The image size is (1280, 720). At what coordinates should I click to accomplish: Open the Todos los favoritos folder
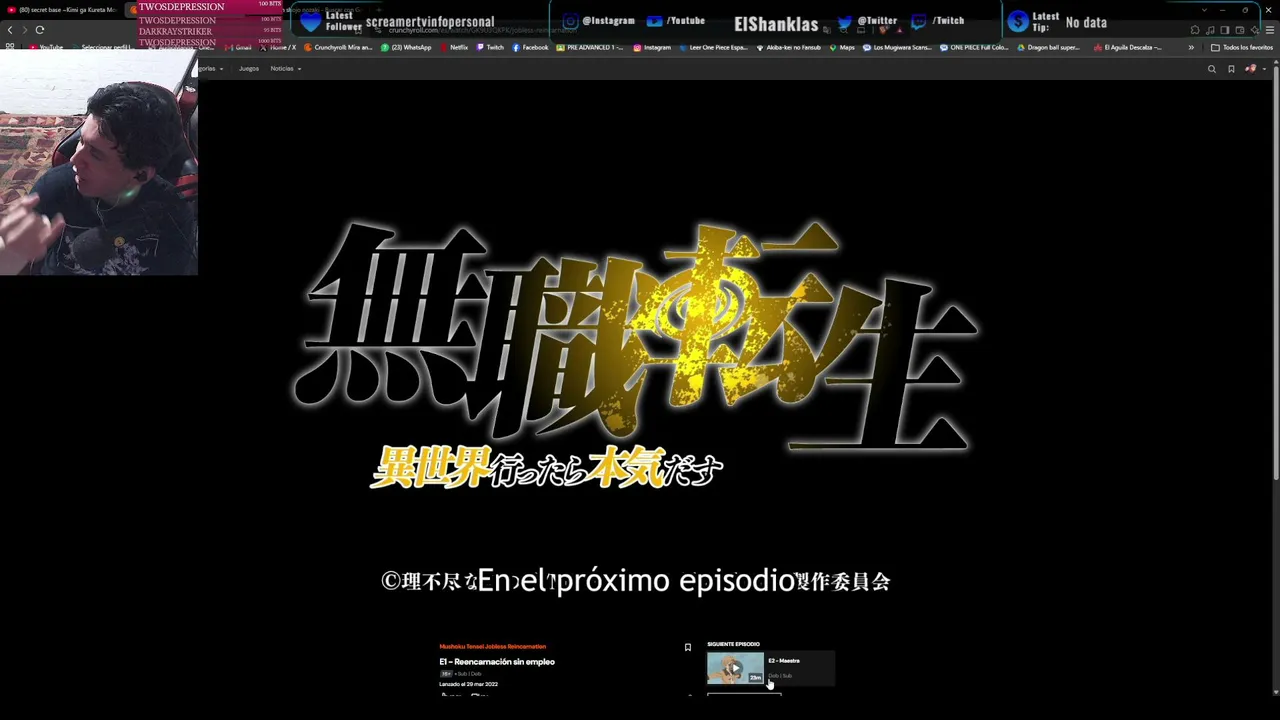[x=1242, y=47]
